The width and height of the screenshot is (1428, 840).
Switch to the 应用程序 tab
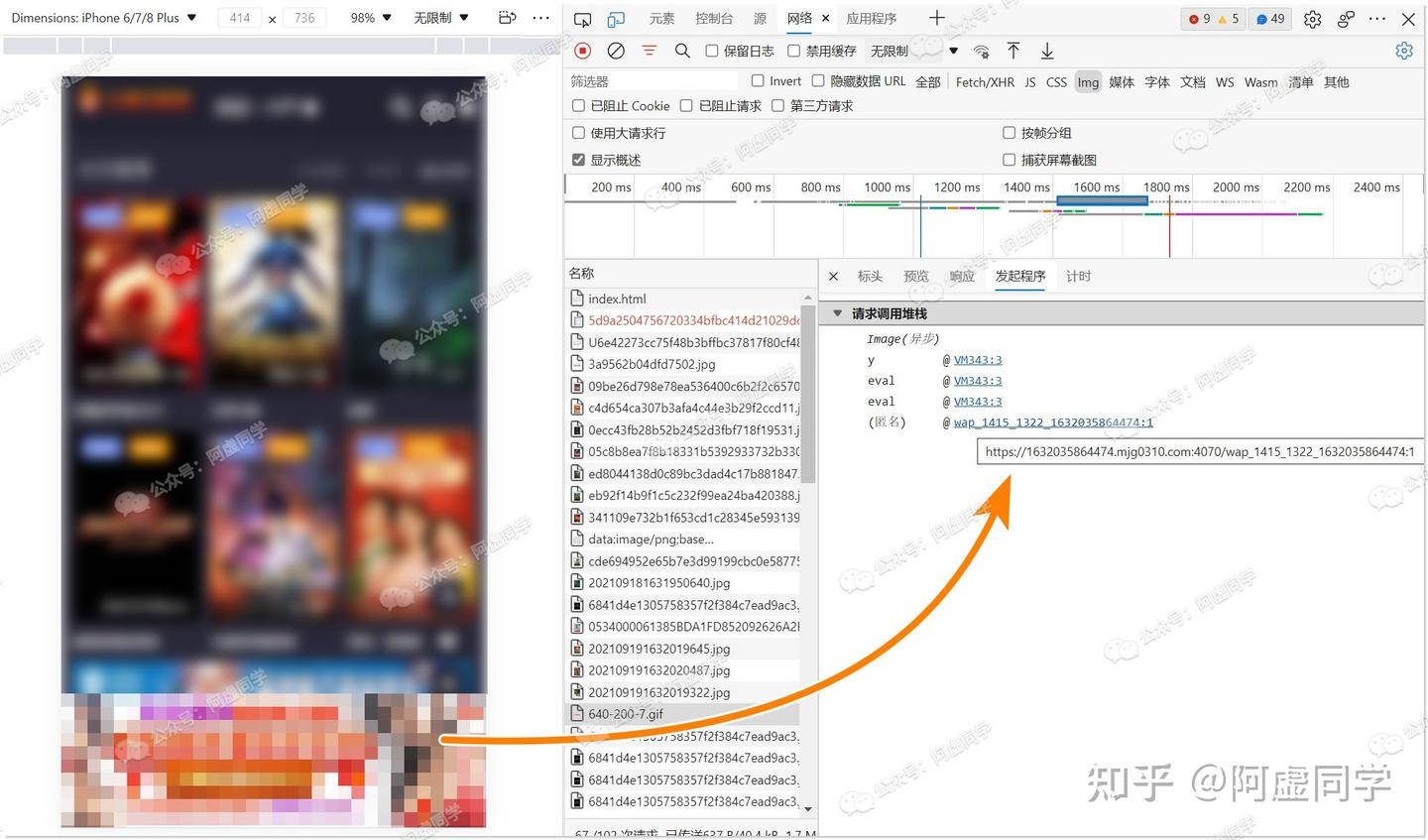point(872,19)
